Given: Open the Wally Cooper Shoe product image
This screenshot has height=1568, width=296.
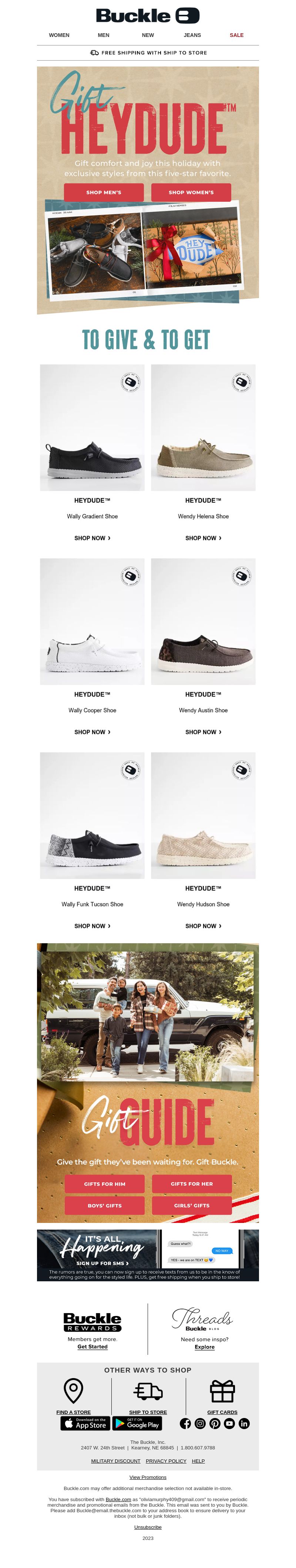Looking at the screenshot, I should pyautogui.click(x=92, y=621).
